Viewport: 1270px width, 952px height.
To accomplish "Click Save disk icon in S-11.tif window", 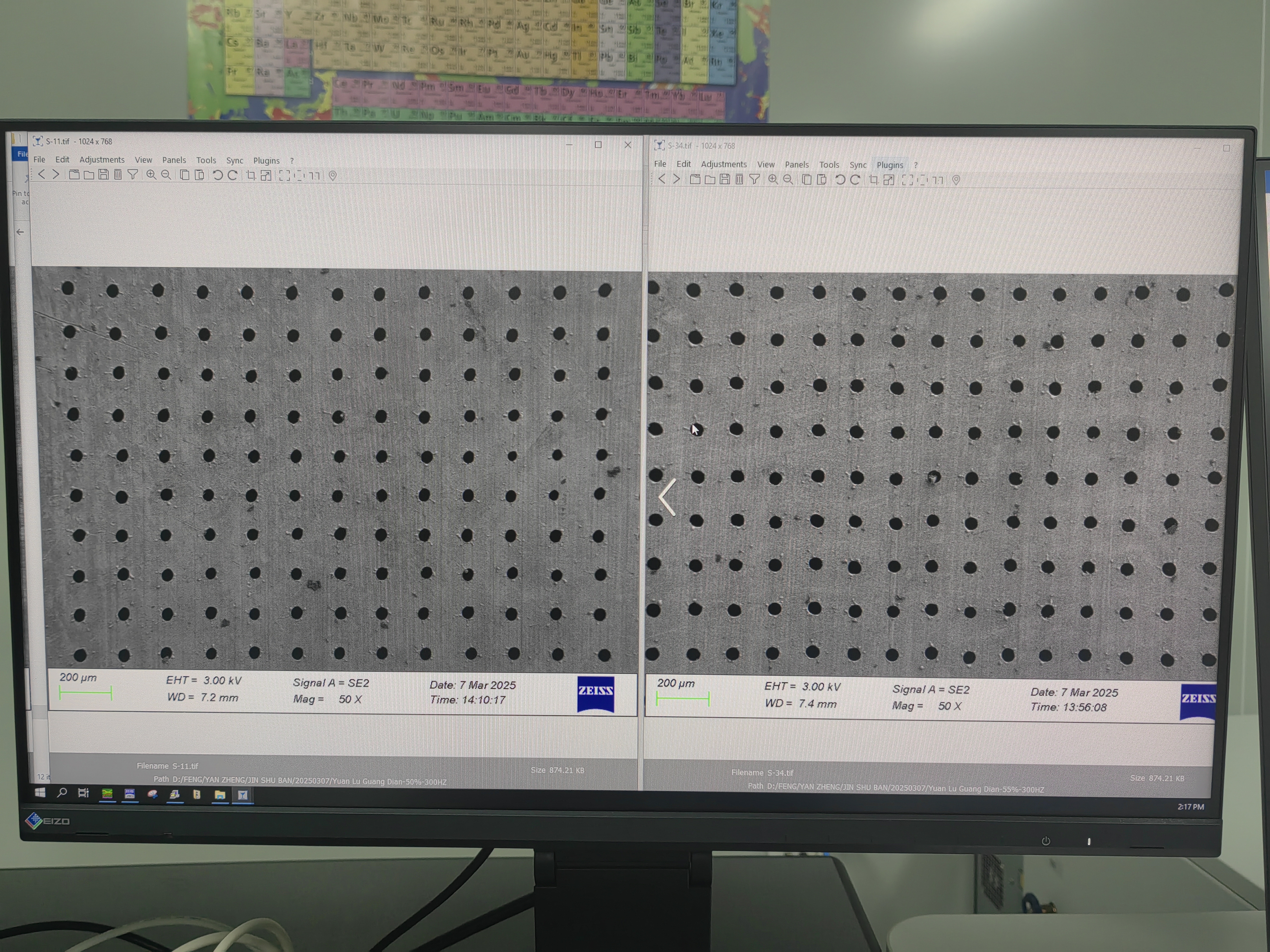I will click(x=103, y=175).
